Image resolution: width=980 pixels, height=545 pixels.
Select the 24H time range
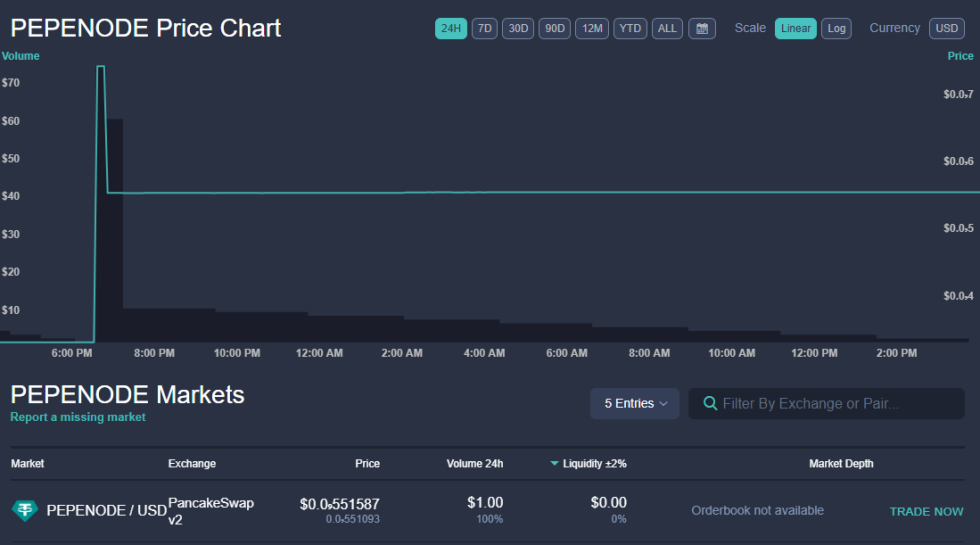coord(451,28)
